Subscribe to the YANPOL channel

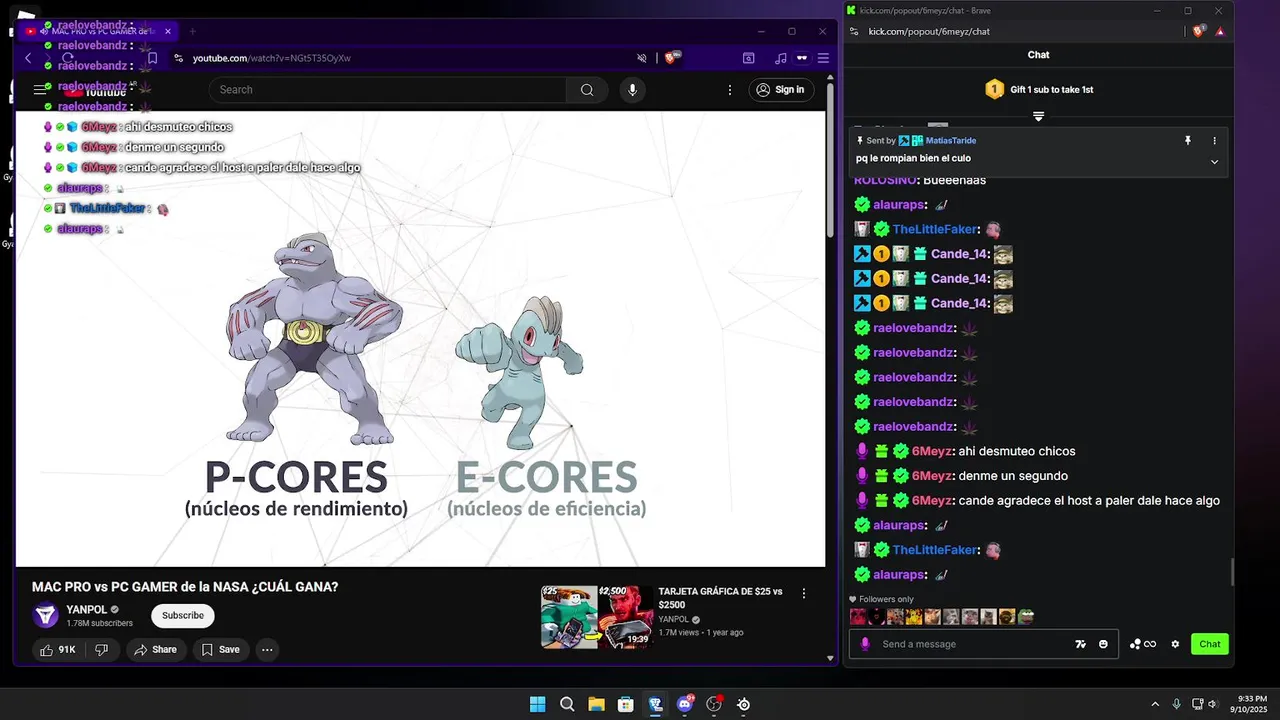coord(183,616)
